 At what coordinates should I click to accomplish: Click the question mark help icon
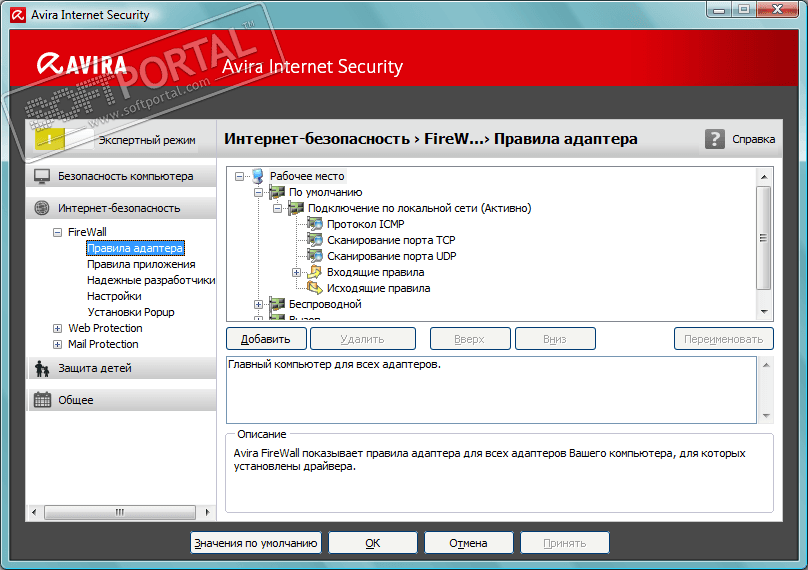click(715, 139)
